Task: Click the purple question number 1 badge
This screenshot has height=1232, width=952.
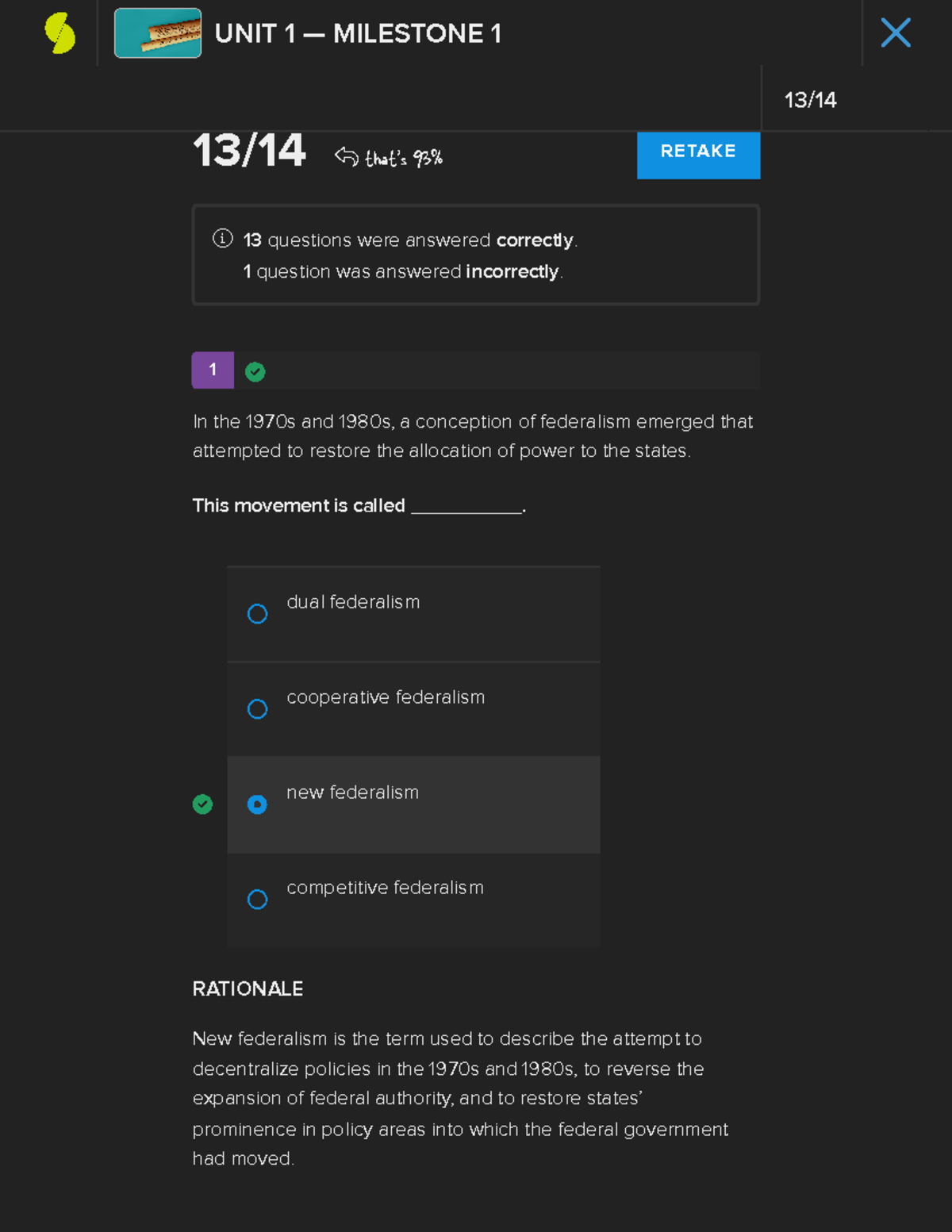Action: click(x=213, y=370)
